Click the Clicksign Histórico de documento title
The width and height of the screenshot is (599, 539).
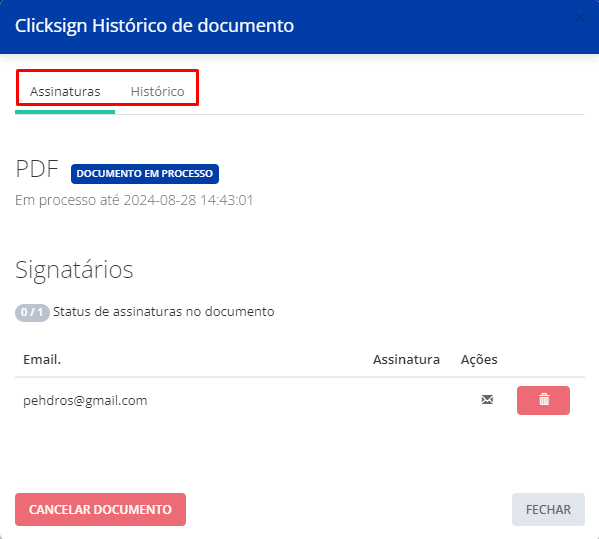[x=154, y=26]
